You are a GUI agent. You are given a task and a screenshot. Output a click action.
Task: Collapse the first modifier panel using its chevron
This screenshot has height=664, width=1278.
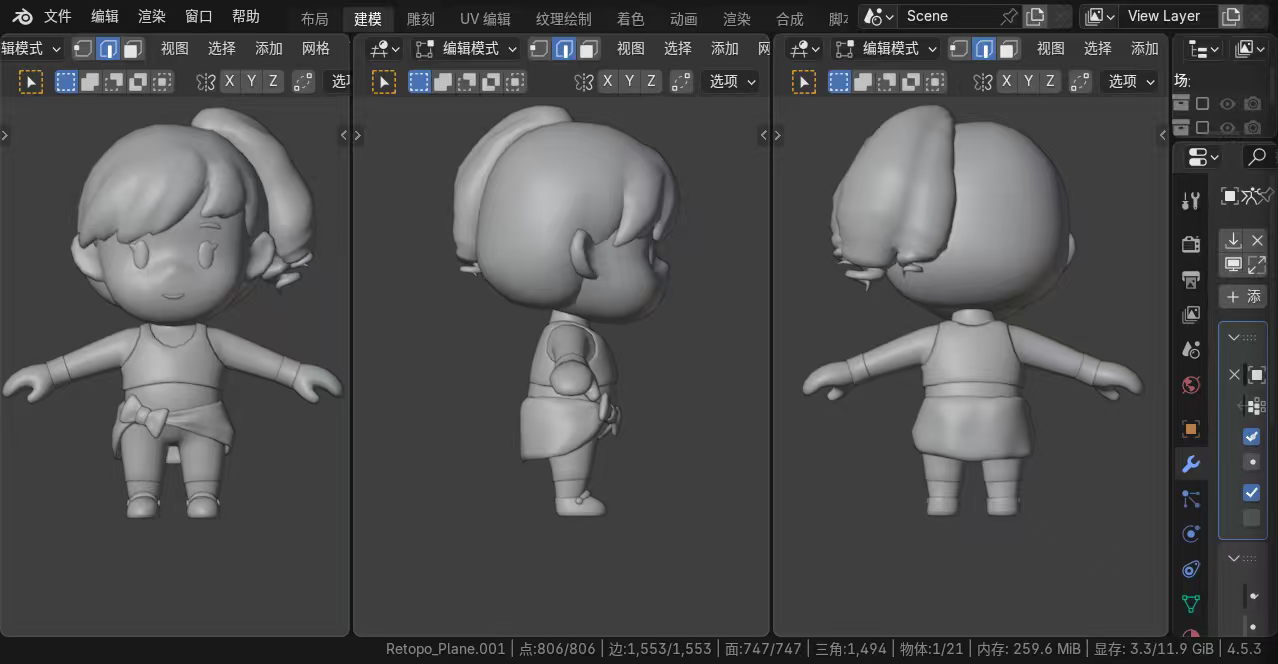(1234, 338)
